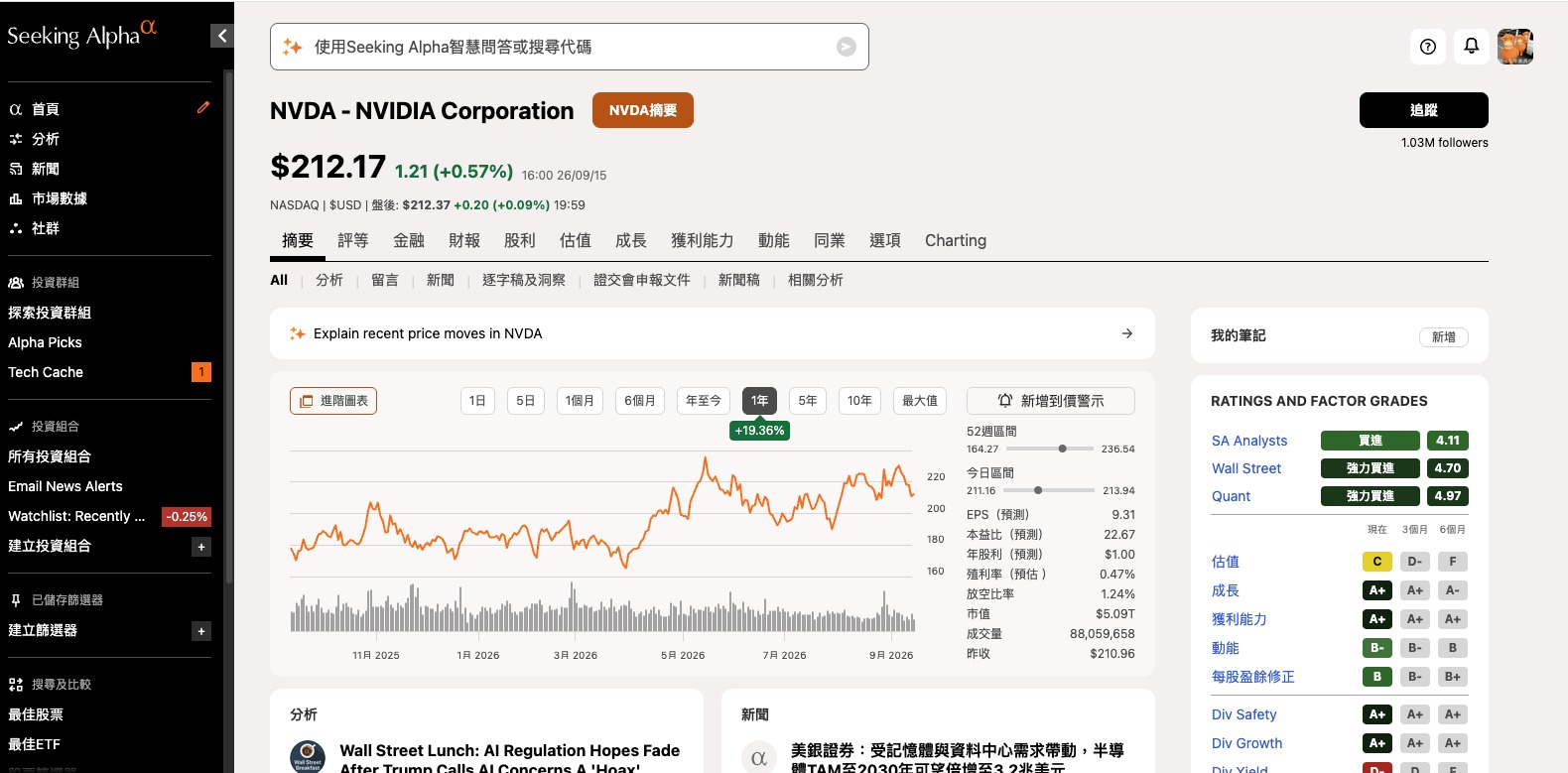
Task: Open the notifications bell icon
Action: point(1472,47)
